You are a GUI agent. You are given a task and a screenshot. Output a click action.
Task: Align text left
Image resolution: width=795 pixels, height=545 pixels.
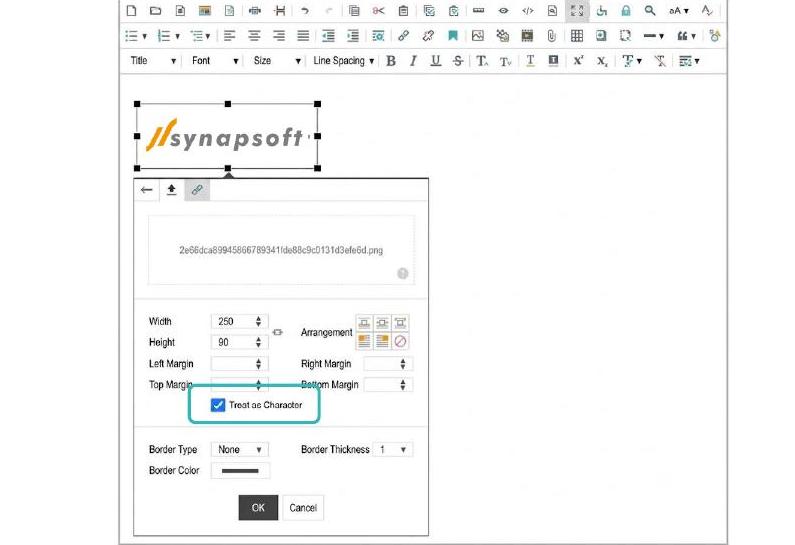230,35
